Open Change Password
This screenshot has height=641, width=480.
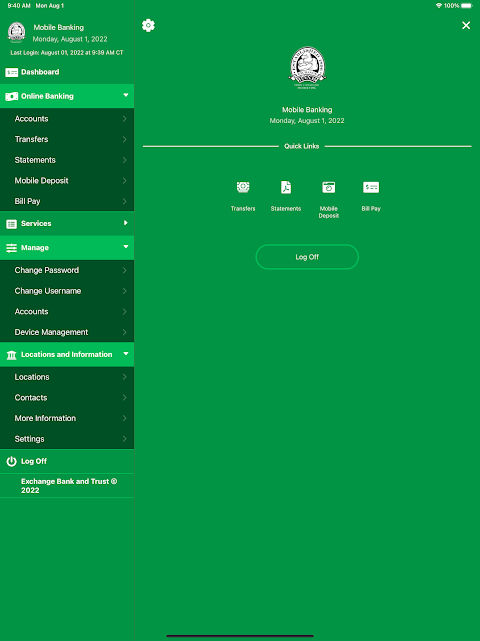(67, 270)
